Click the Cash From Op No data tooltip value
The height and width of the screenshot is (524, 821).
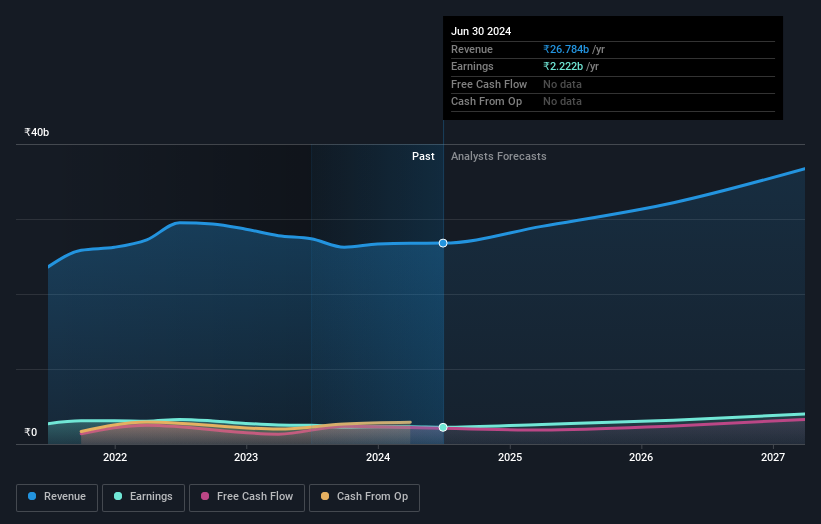[562, 102]
